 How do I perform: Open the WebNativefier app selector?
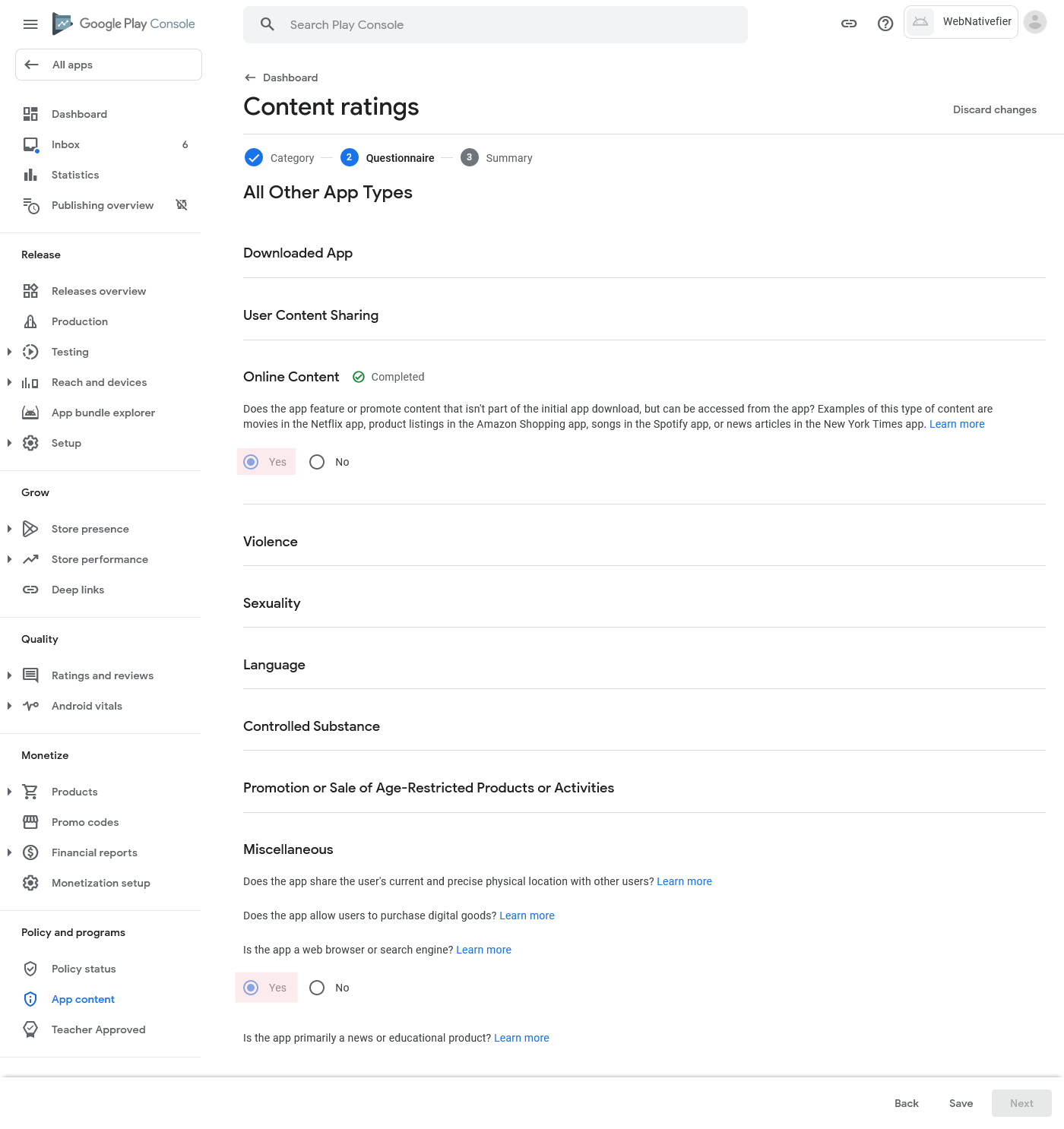click(961, 22)
